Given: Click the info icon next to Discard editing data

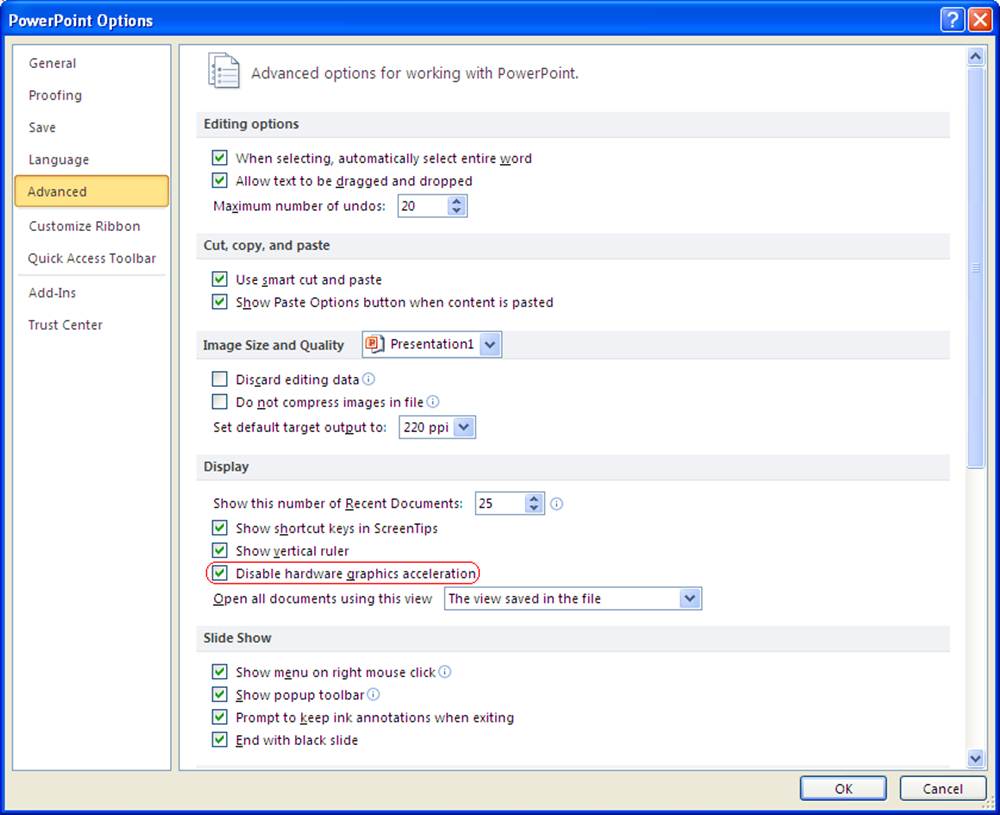Looking at the screenshot, I should click(x=367, y=379).
